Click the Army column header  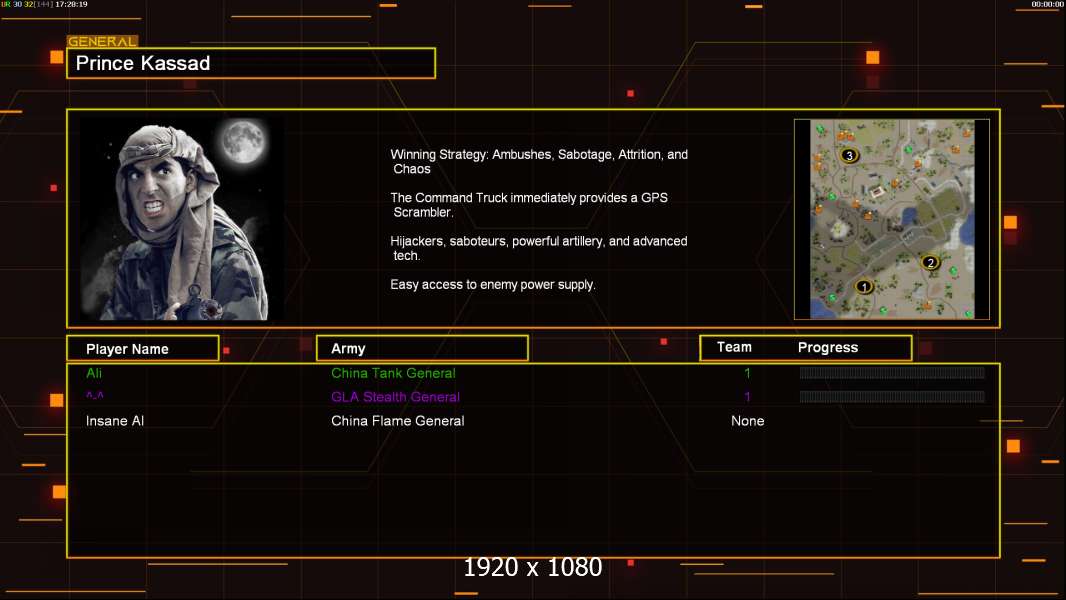point(422,349)
